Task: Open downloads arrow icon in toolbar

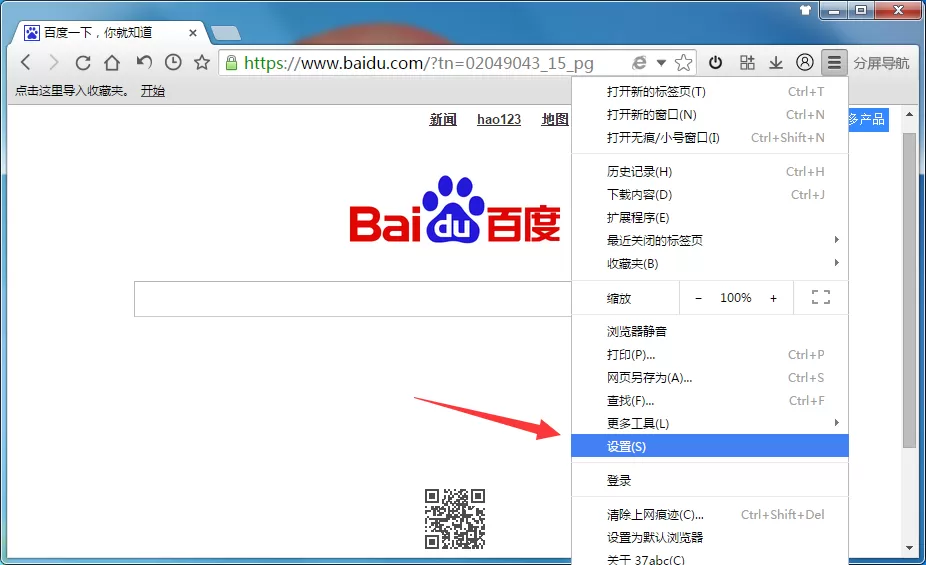Action: pos(775,62)
